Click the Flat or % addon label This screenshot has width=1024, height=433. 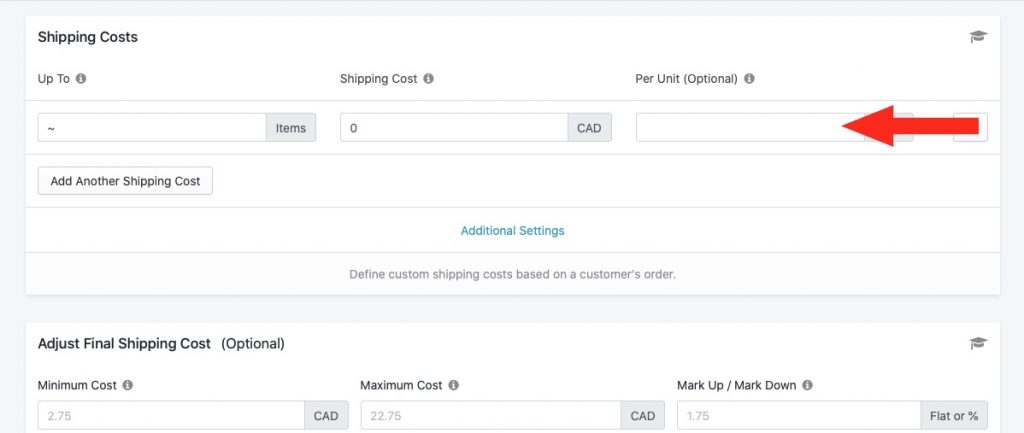pyautogui.click(x=954, y=415)
